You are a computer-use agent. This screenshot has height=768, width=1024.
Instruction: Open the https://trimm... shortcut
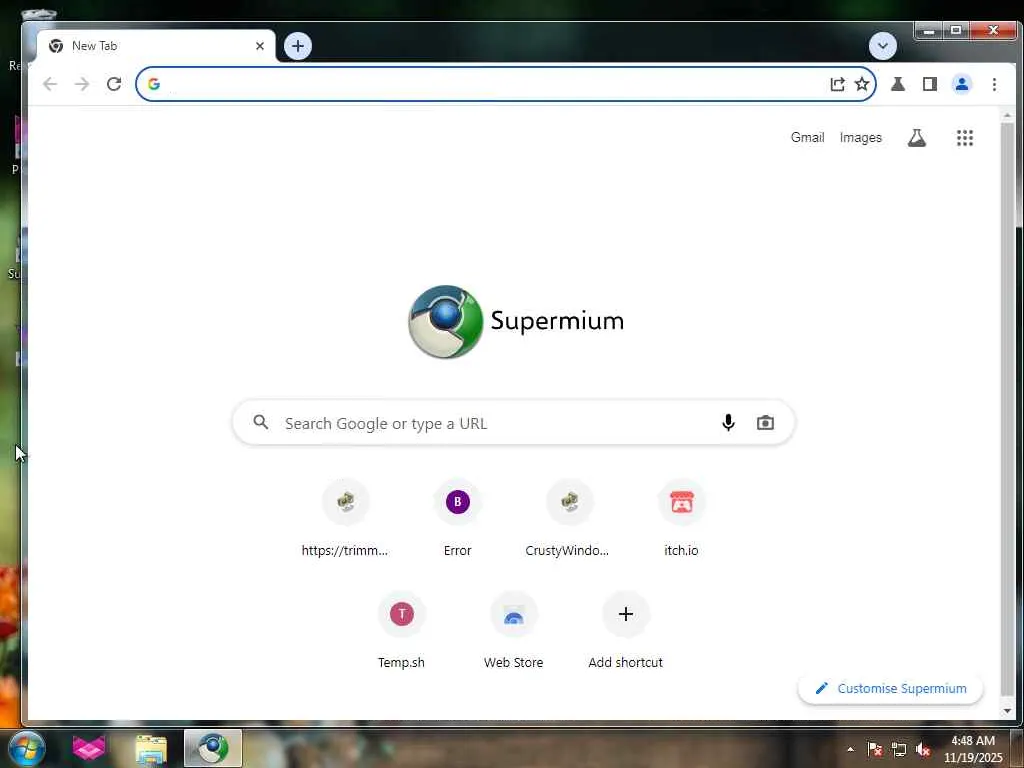click(x=345, y=519)
